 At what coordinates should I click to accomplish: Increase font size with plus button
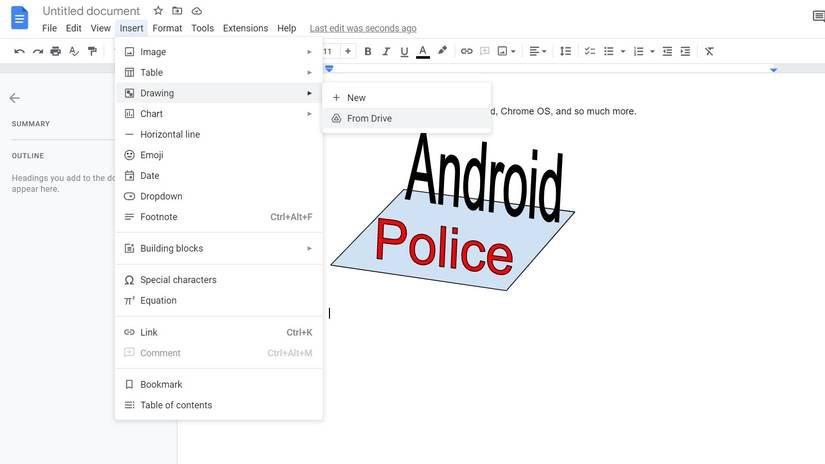pyautogui.click(x=348, y=51)
